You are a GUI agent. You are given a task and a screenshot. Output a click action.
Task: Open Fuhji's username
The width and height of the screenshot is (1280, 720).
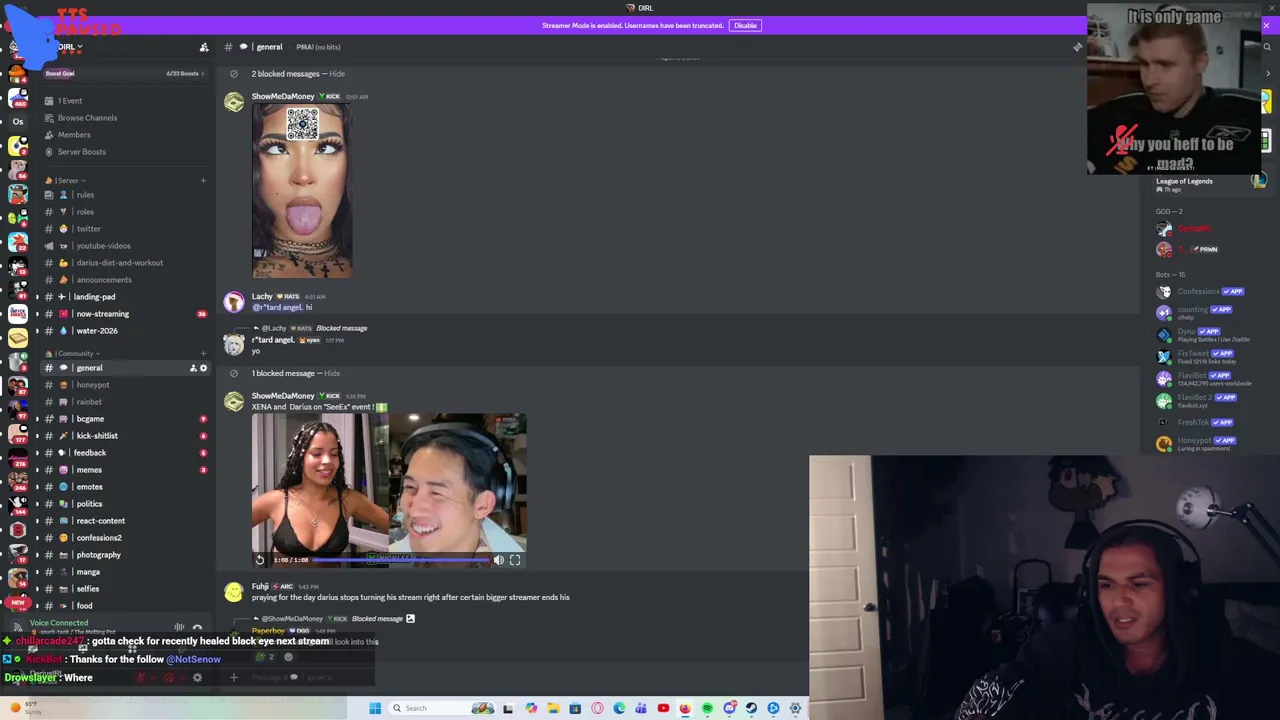point(260,586)
